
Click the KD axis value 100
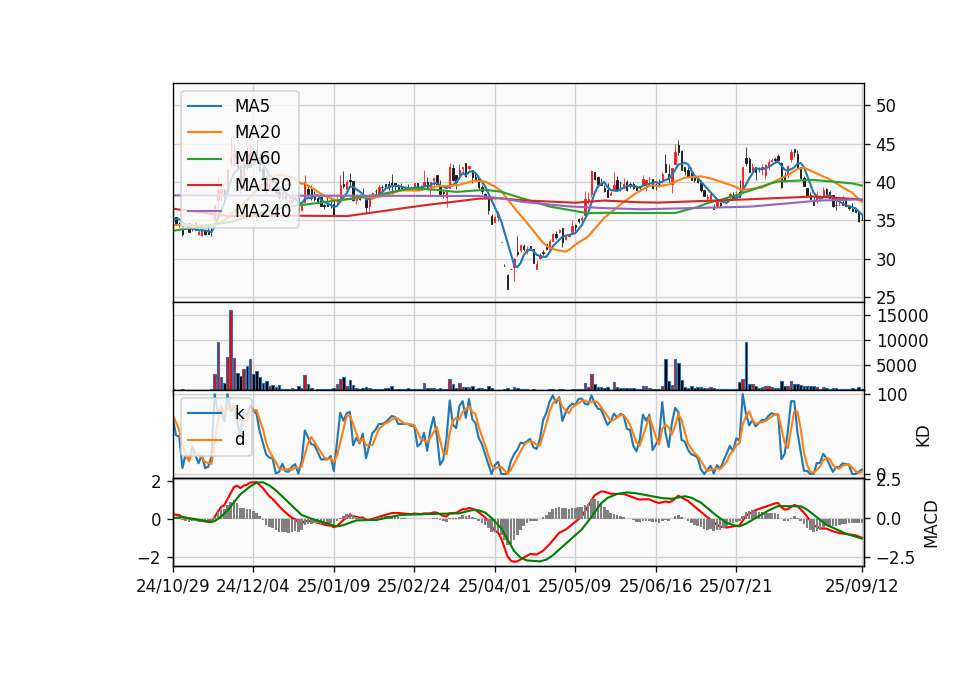pyautogui.click(x=892, y=395)
